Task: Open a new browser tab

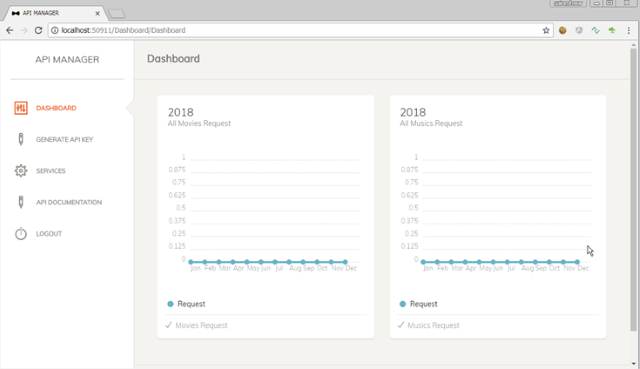Action: click(x=117, y=14)
